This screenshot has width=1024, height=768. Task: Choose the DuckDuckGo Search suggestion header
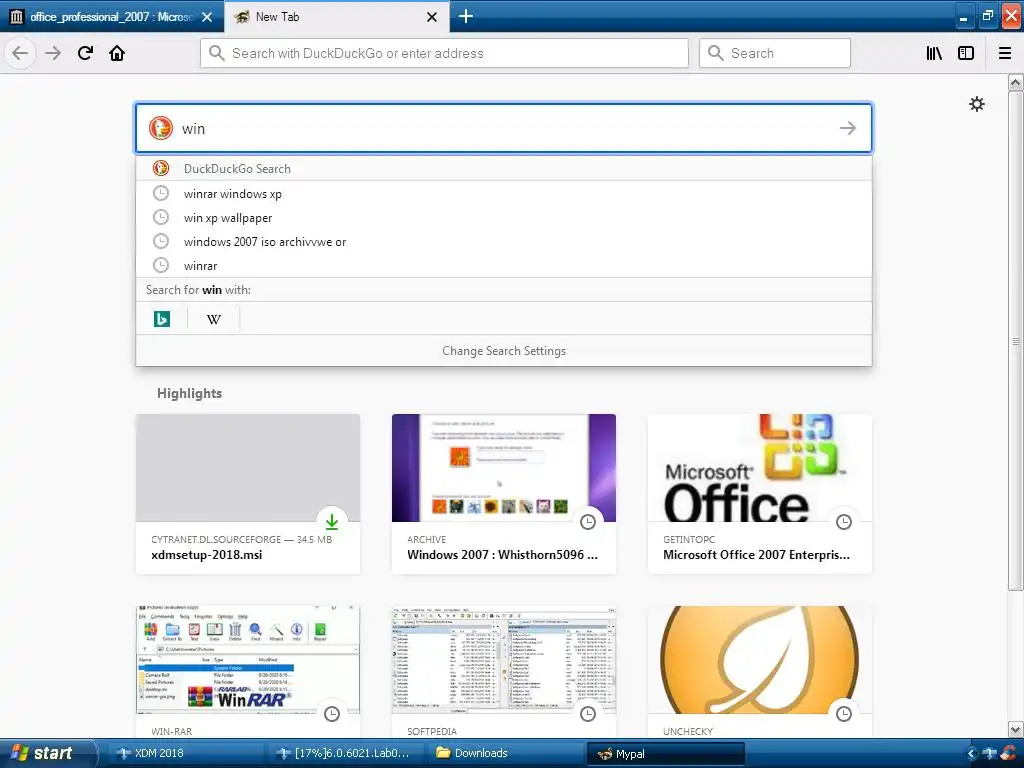point(504,168)
